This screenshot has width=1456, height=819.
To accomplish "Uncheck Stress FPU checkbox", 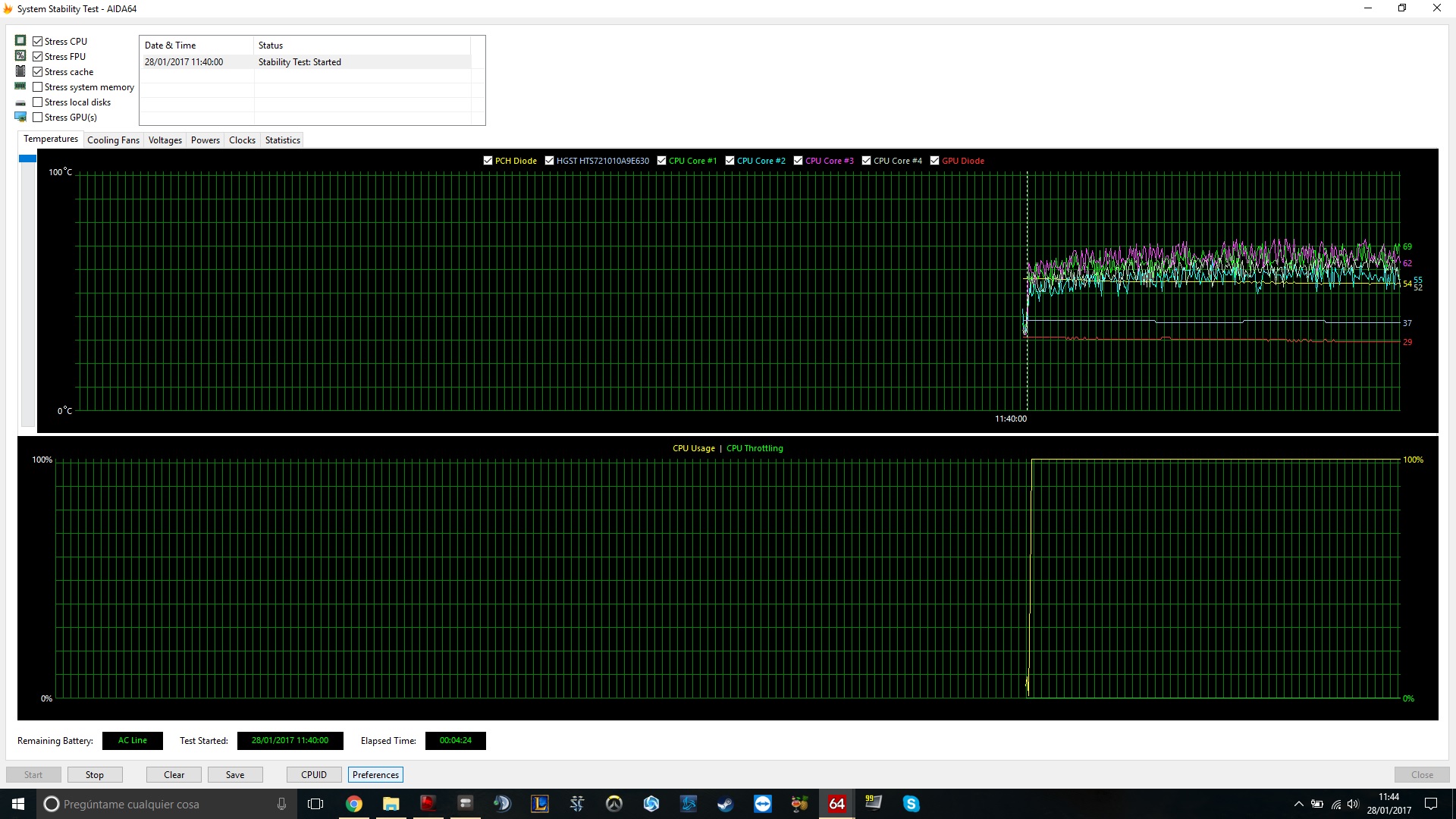I will point(38,57).
